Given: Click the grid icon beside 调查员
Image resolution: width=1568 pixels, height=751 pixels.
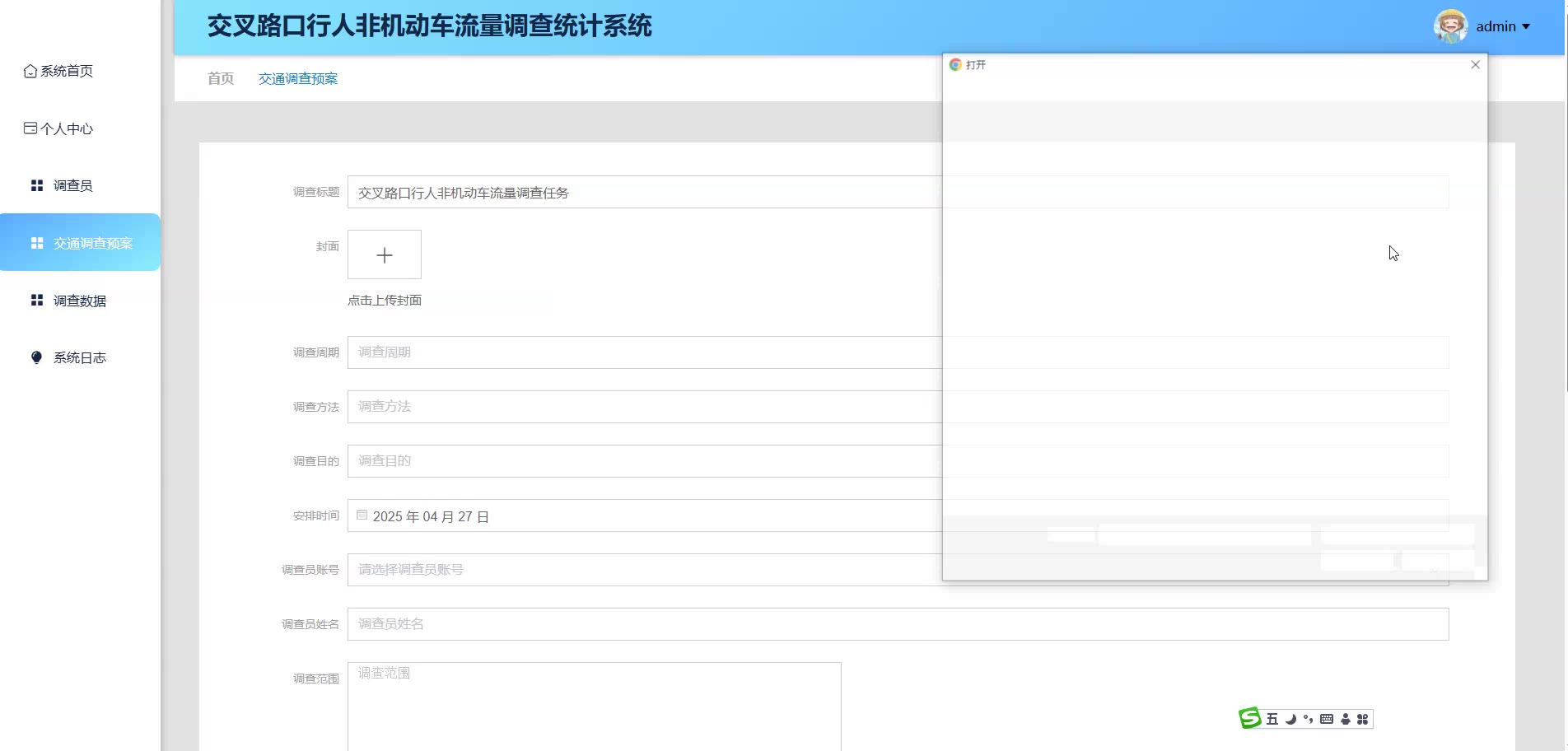Looking at the screenshot, I should click(x=37, y=186).
